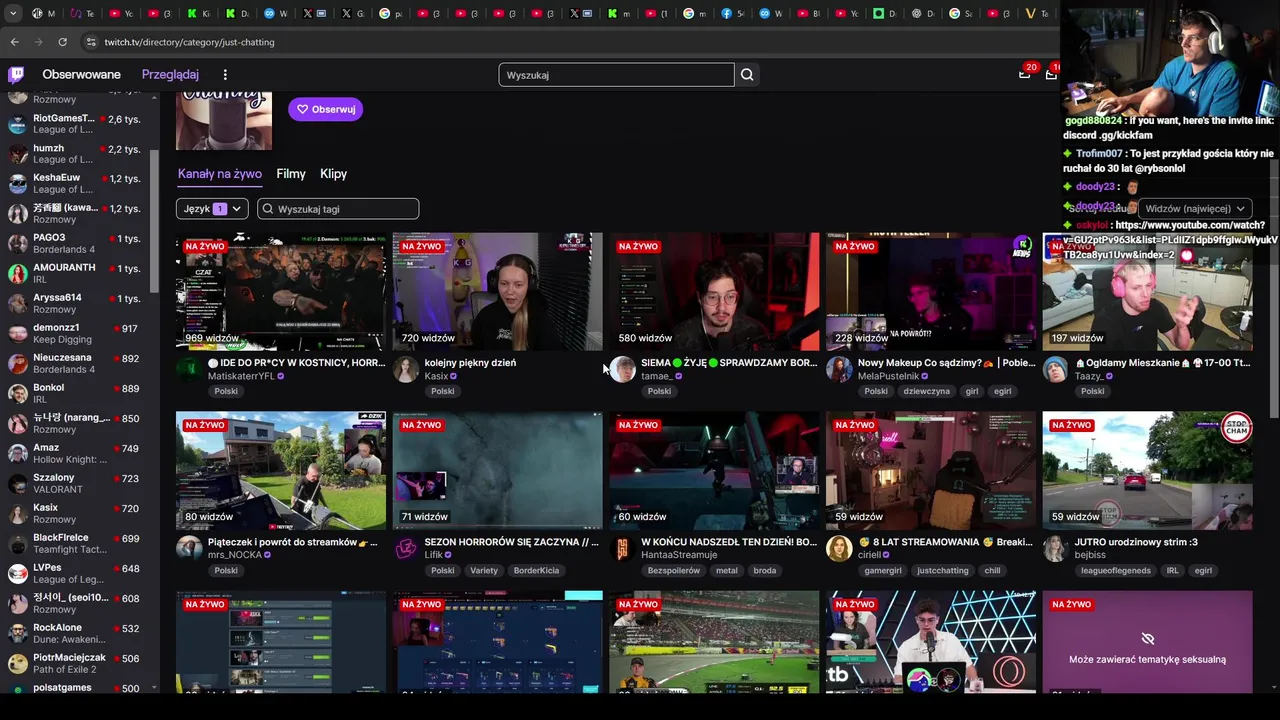Click the Twitch logo home icon
Screen dimensions: 1280x720
16,74
